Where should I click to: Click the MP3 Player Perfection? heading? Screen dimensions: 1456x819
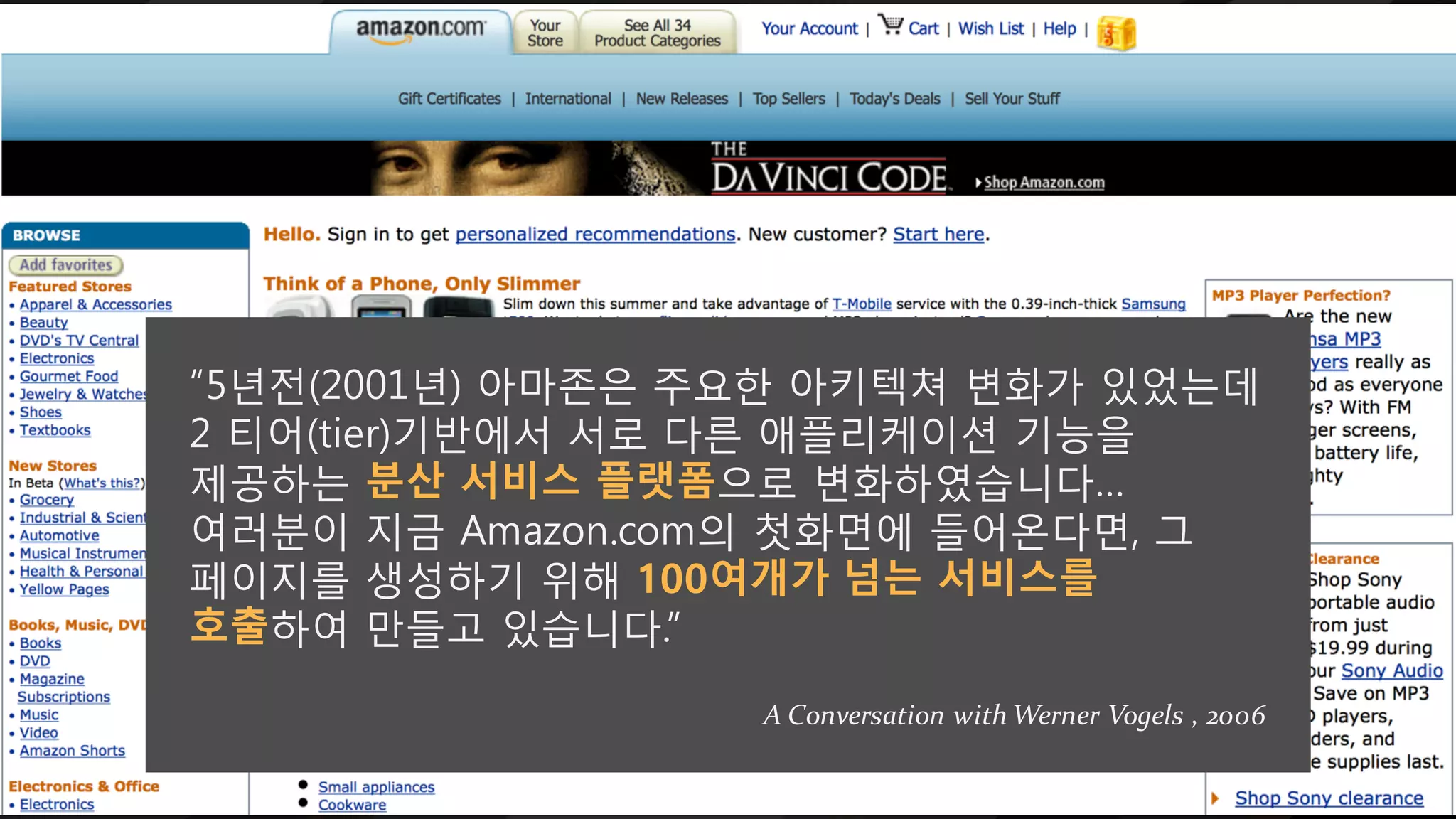point(1301,296)
